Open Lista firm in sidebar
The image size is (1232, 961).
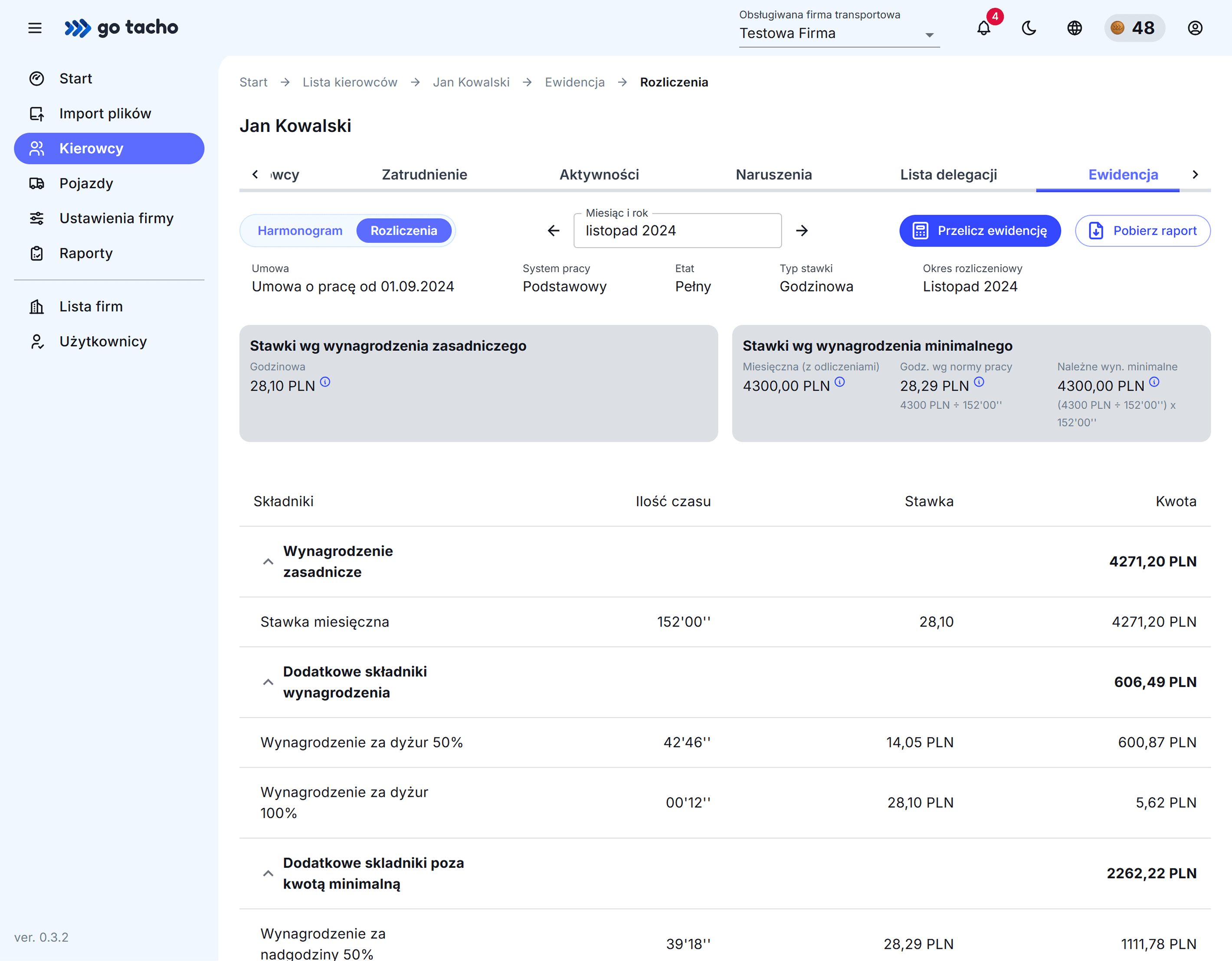click(109, 306)
